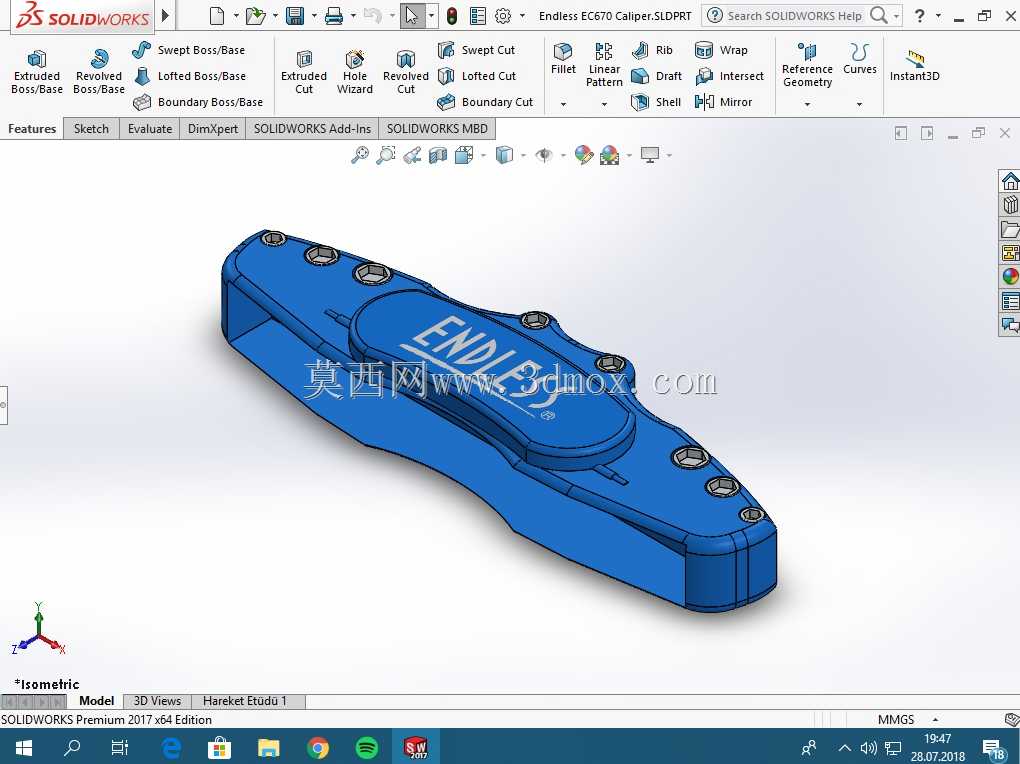
Task: Expand the Fillet dropdown arrow
Action: click(563, 103)
